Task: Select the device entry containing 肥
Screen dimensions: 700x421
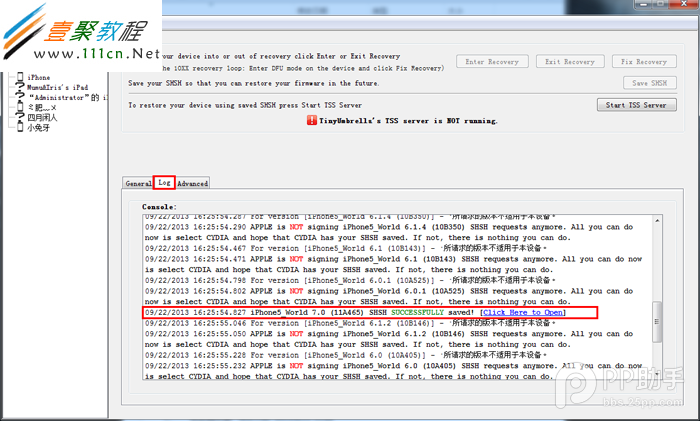Action: (42, 108)
